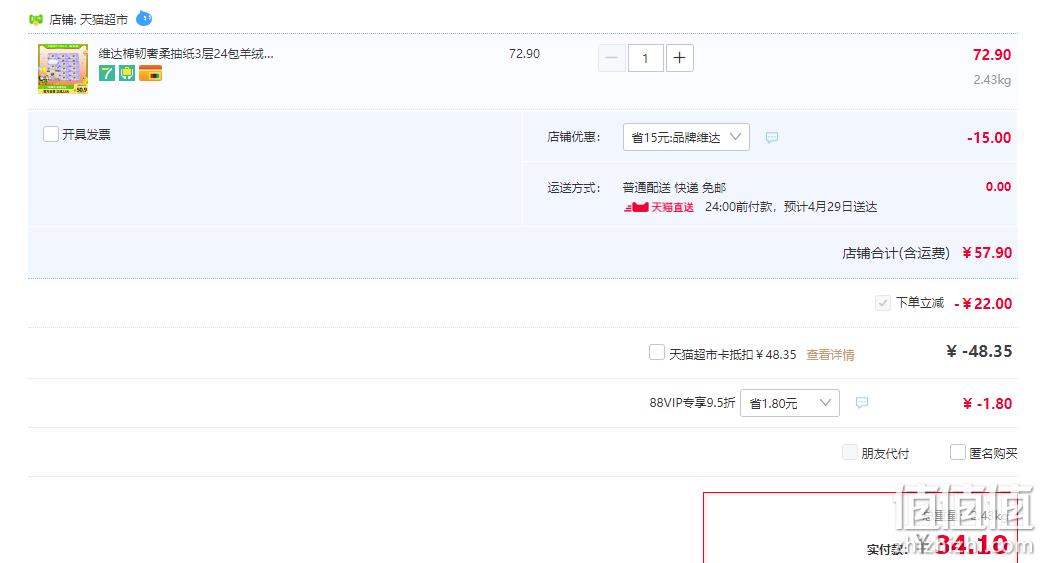The image size is (1043, 563).
Task: Click the 0.00 shipping fee amount
Action: (x=998, y=187)
